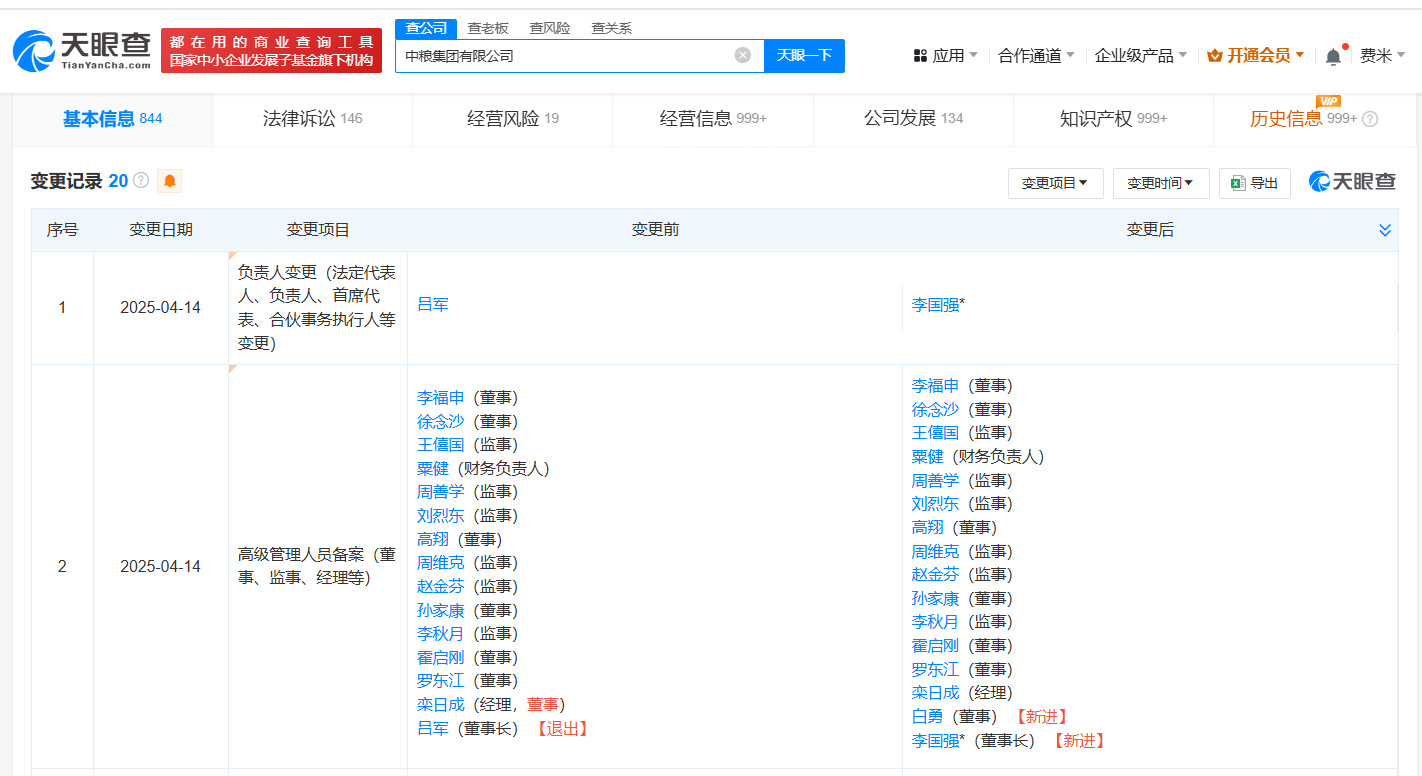Screen dimensions: 1422x776
Task: Open the 企业级产品 dropdown
Action: (x=1141, y=56)
